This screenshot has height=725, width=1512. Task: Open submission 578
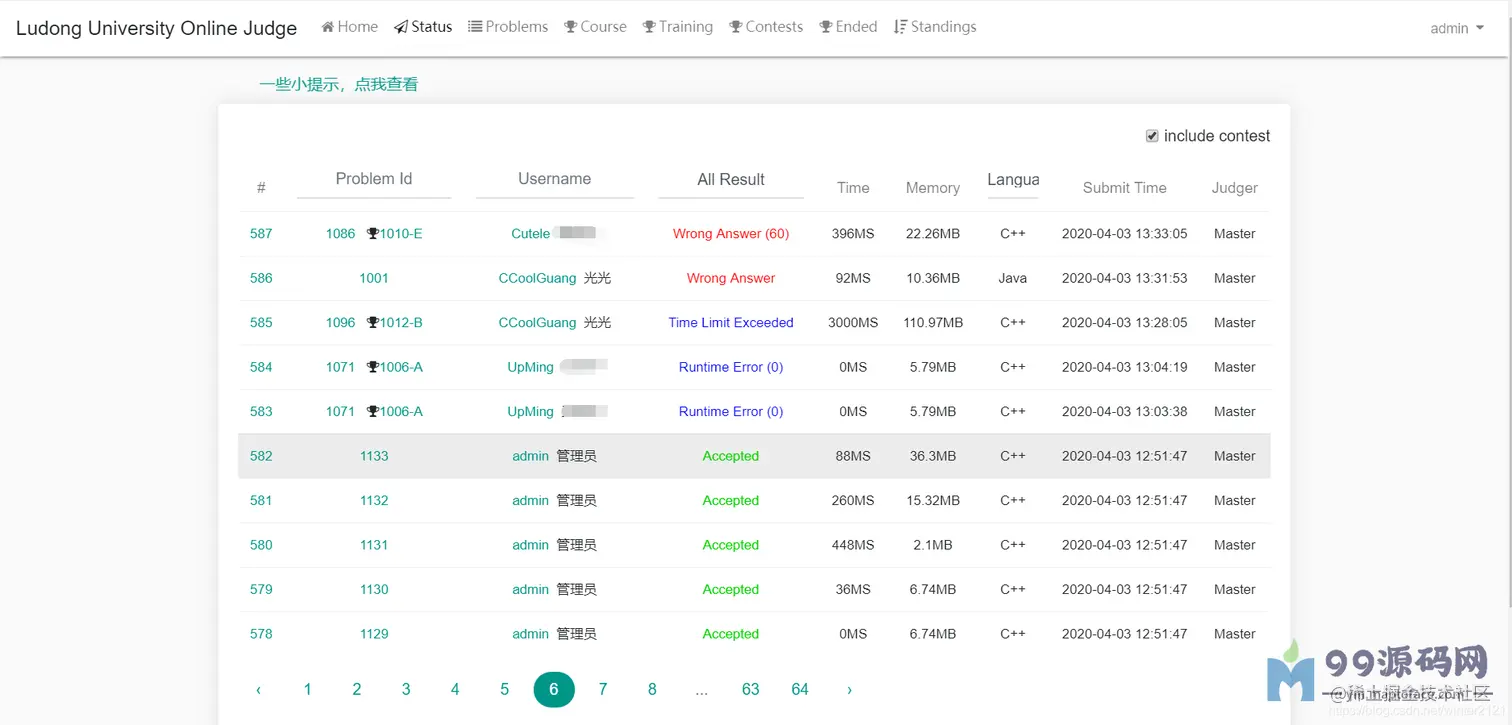[261, 634]
